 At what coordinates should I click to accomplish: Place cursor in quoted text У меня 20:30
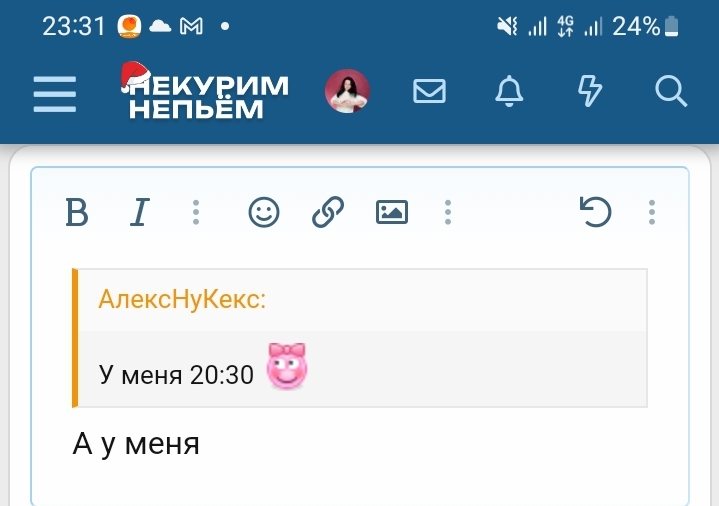pyautogui.click(x=176, y=375)
